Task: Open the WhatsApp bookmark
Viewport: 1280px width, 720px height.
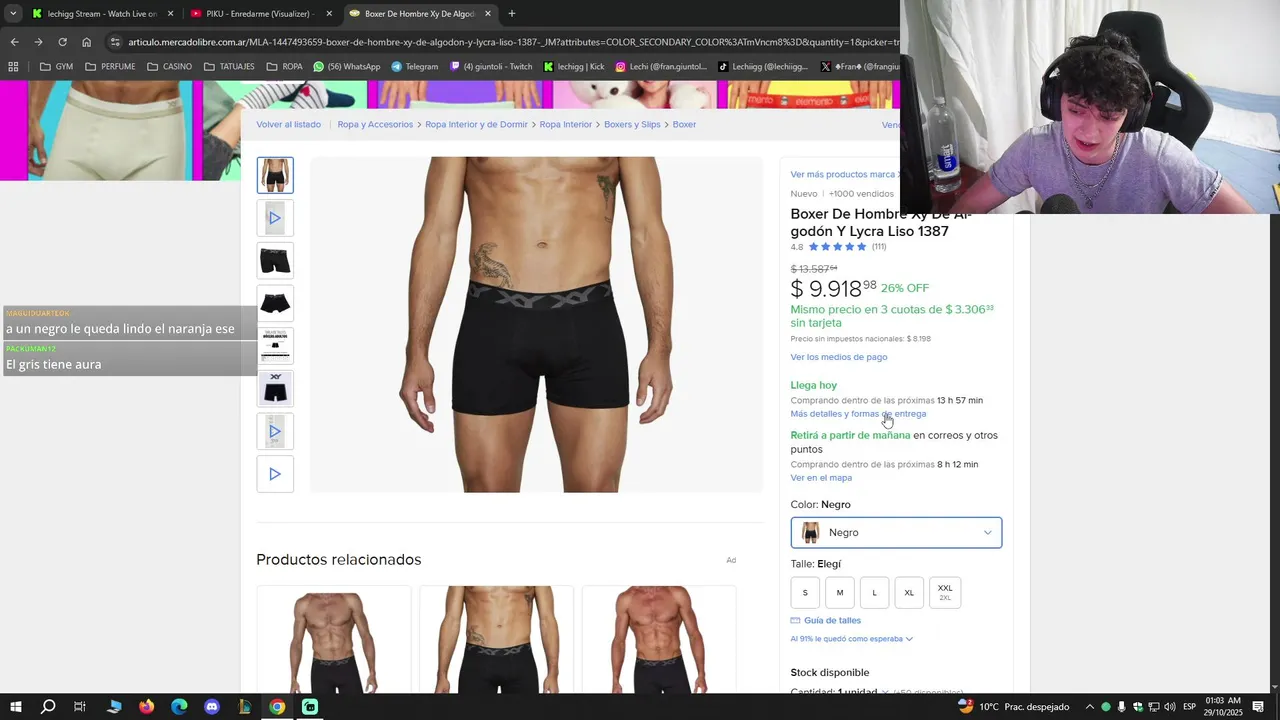Action: pyautogui.click(x=347, y=67)
